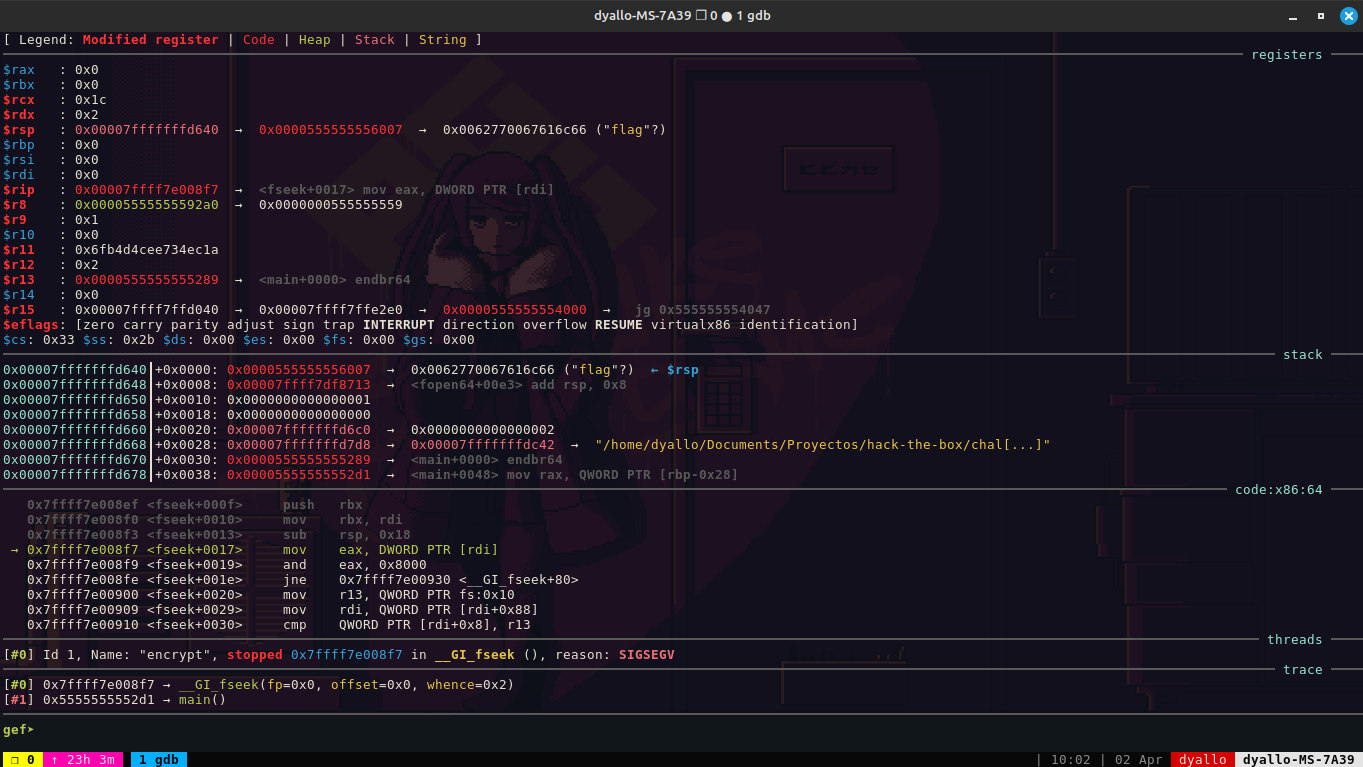The image size is (1363, 767).
Task: Click the '← $rsp' marker in the stack
Action: (674, 370)
